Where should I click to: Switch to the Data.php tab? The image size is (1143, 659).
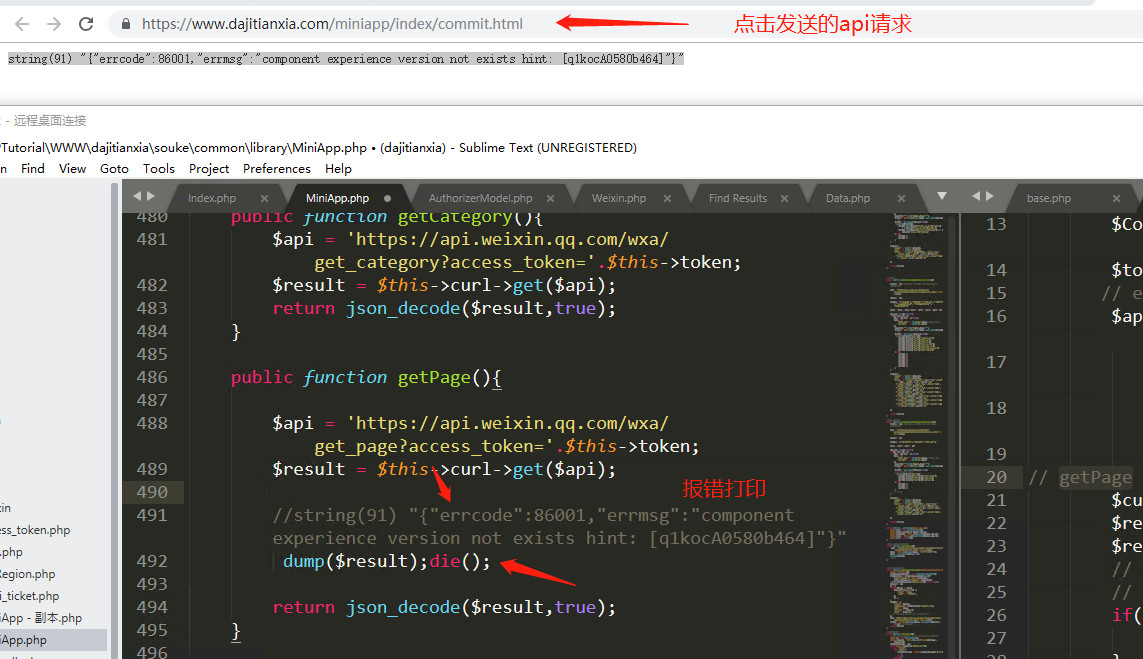848,198
